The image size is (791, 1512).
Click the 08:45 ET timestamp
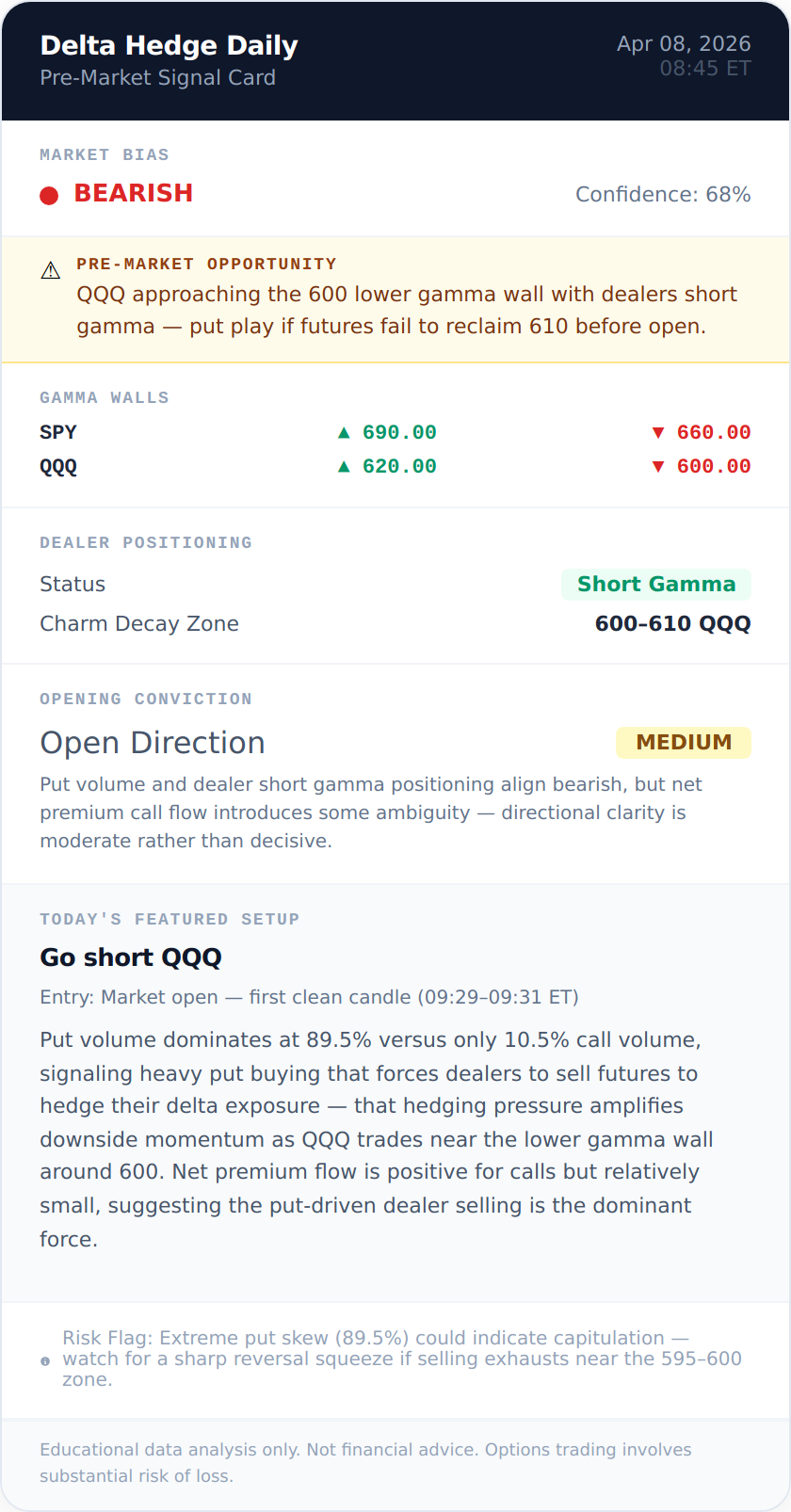click(x=705, y=69)
